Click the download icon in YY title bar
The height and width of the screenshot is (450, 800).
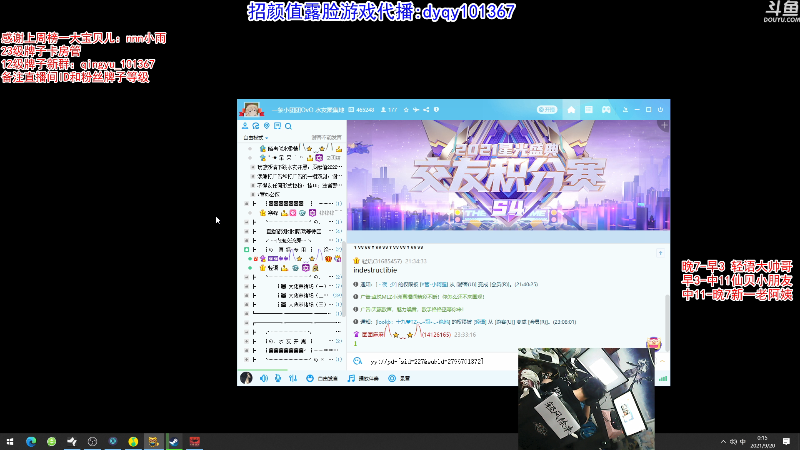pyautogui.click(x=625, y=110)
